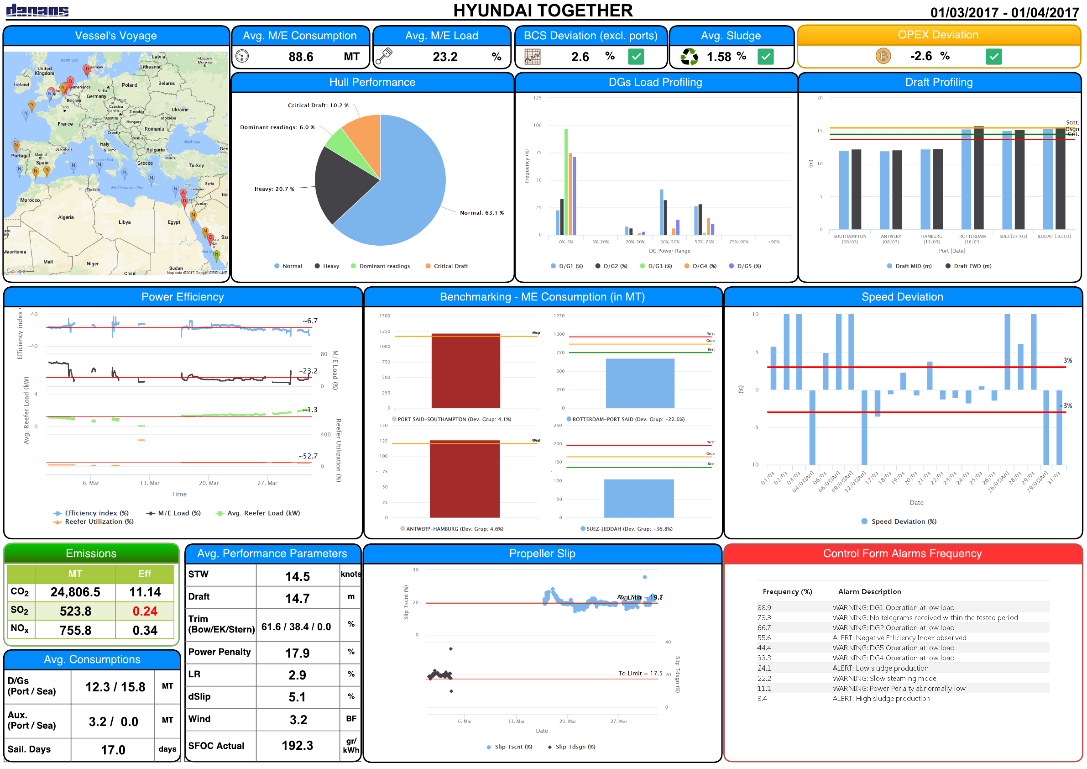This screenshot has height=769, width=1087.
Task: Click the date range 01/03/2017 - 01/04/2017
Action: [x=1005, y=12]
